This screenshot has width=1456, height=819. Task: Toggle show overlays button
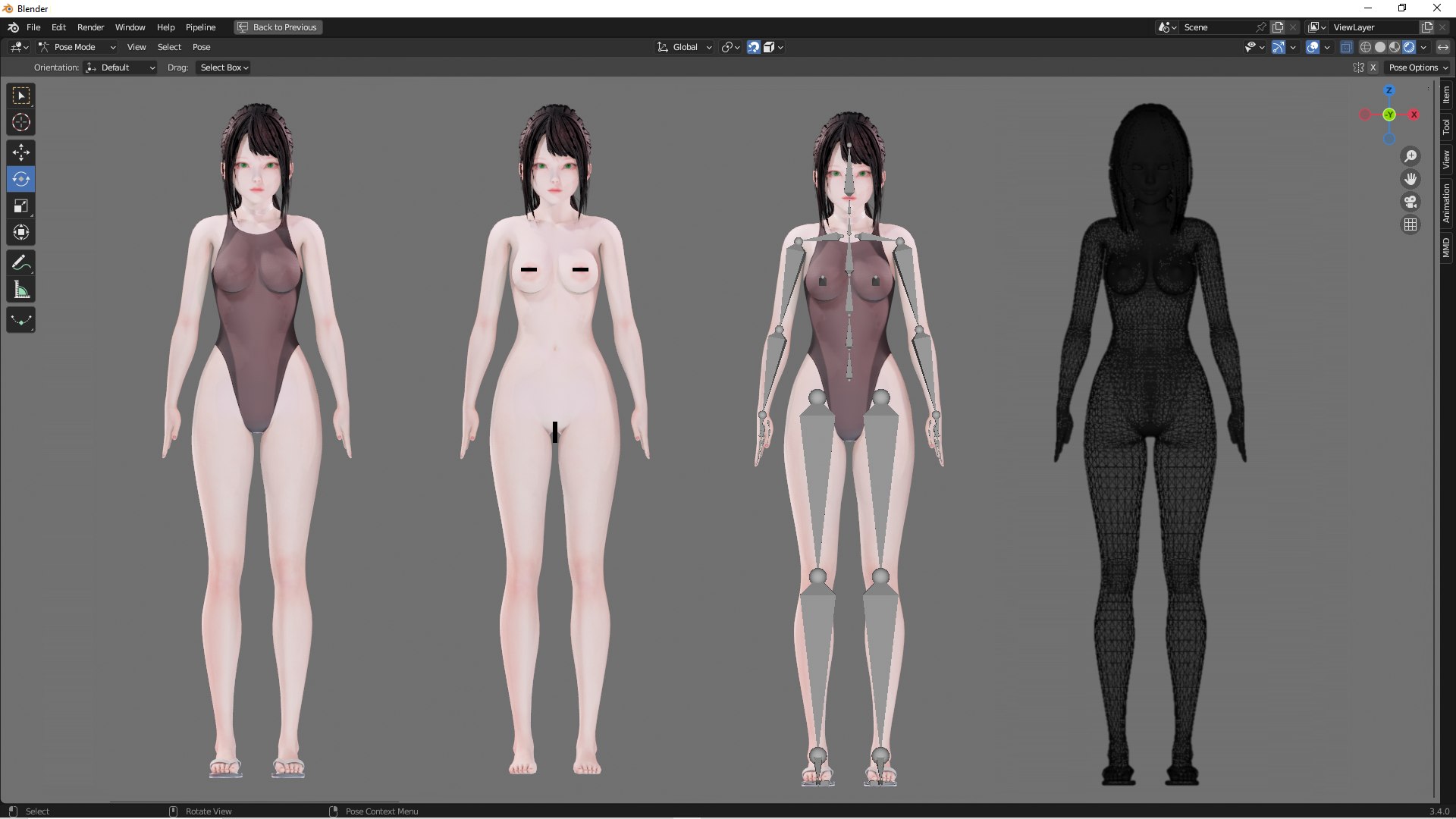tap(1313, 47)
